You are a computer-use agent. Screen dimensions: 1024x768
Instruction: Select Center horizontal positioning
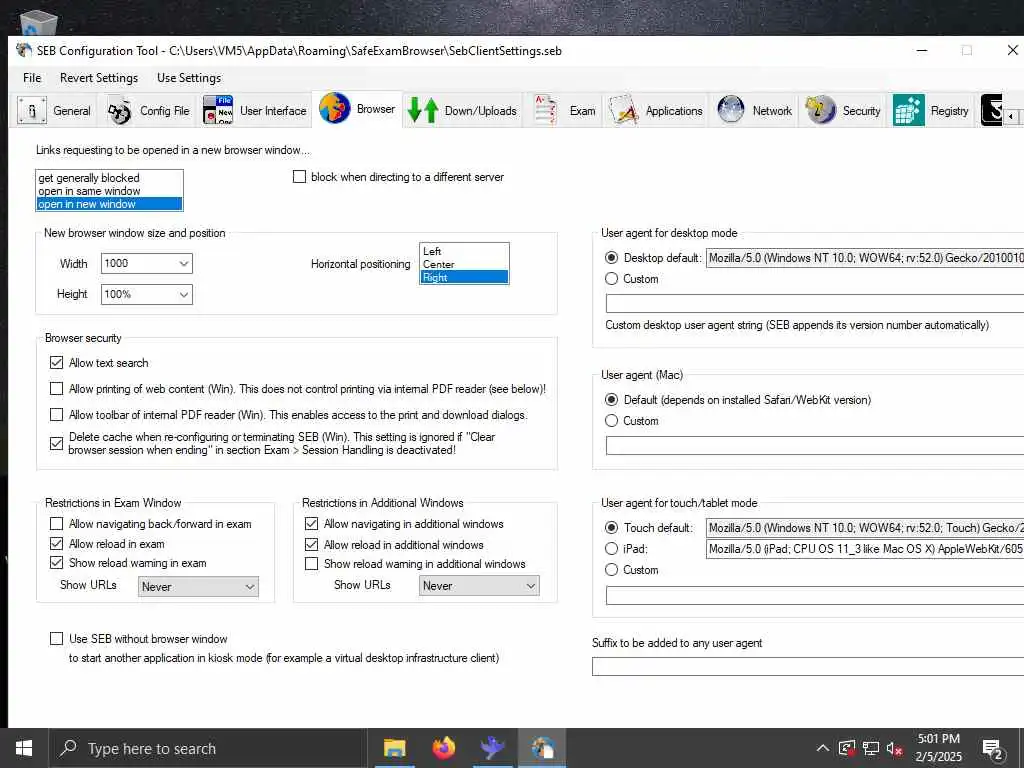click(464, 264)
